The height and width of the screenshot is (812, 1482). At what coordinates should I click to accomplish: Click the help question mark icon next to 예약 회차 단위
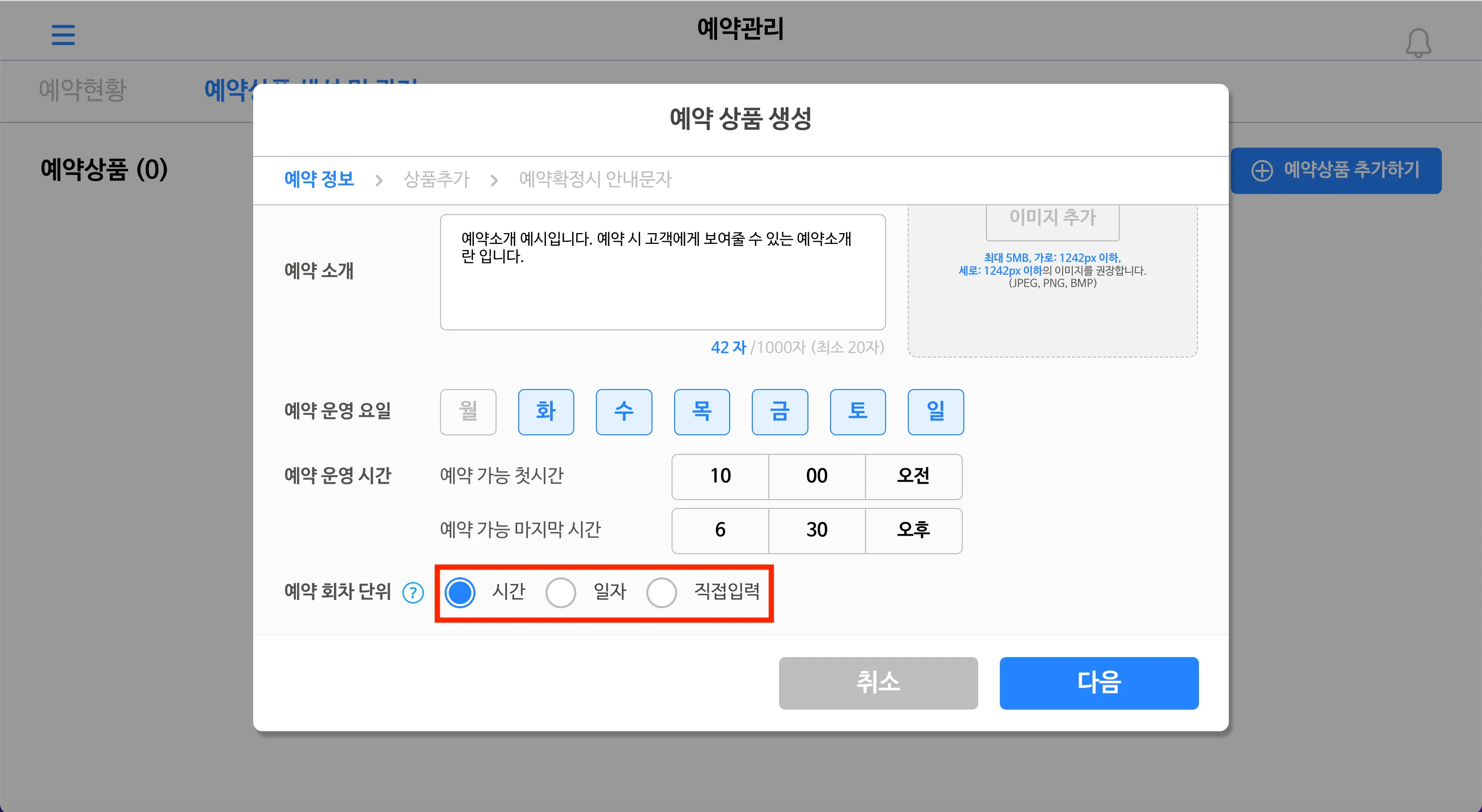tap(413, 592)
